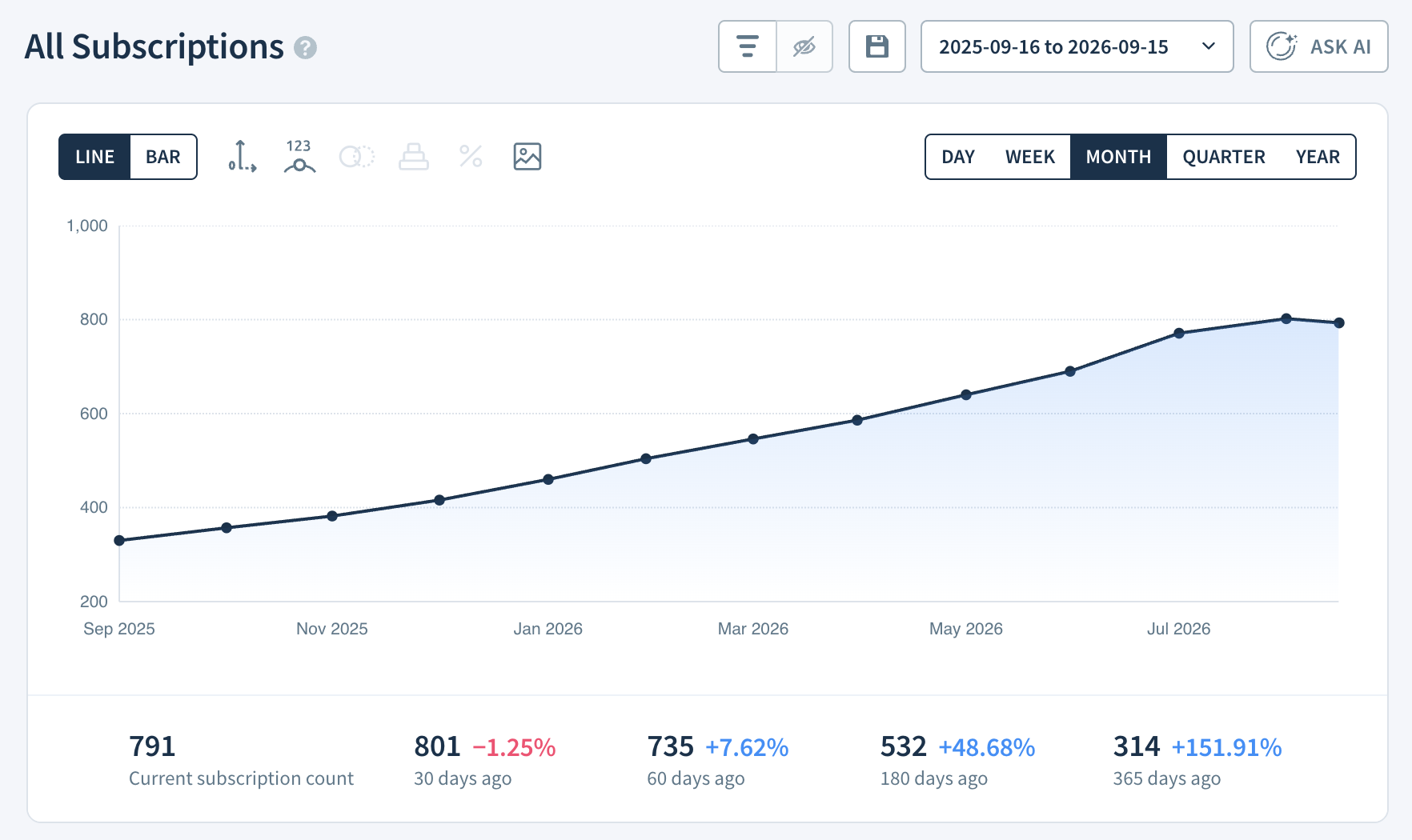1412x840 pixels.
Task: Select the QUARTER interval
Action: coord(1224,157)
